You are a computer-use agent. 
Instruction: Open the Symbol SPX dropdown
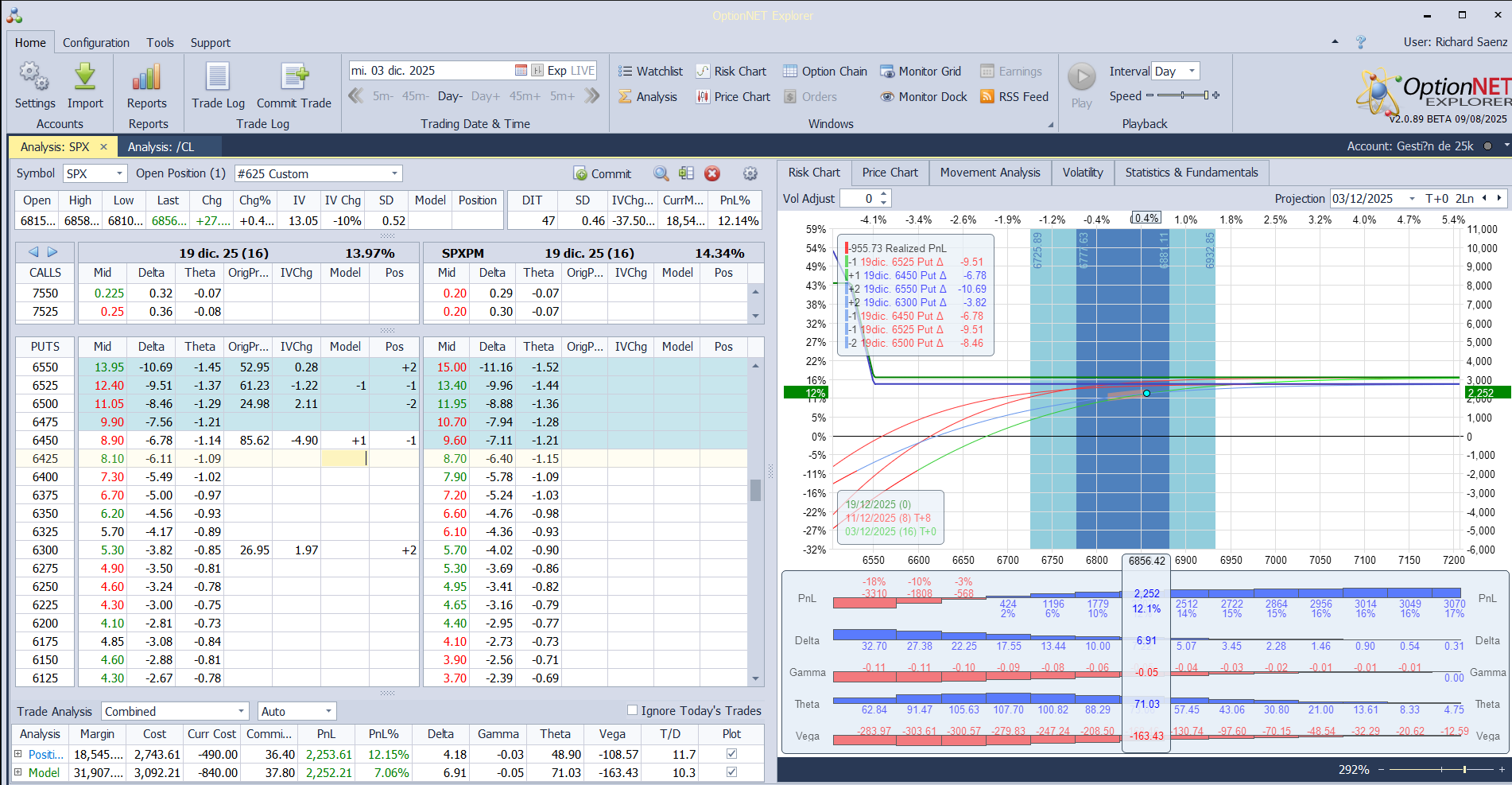pyautogui.click(x=119, y=173)
